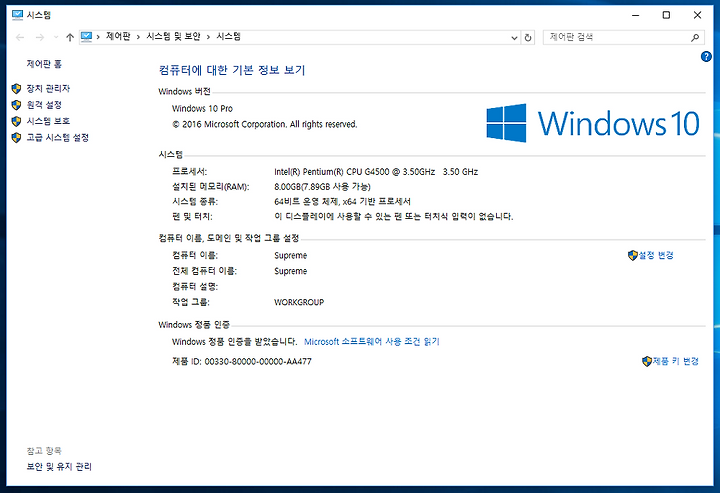The height and width of the screenshot is (493, 720).
Task: Open the recent locations dropdown arrow
Action: pos(56,37)
